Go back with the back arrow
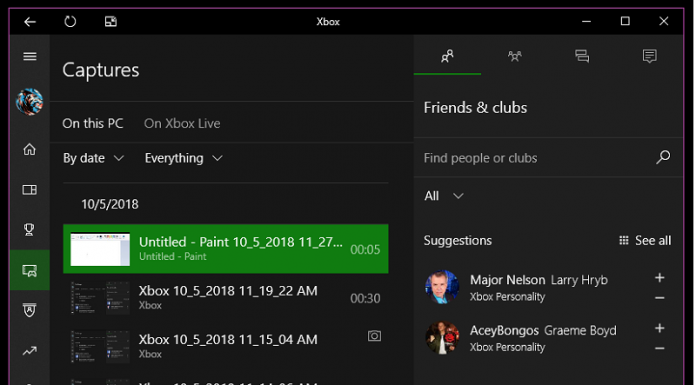Screen dimensions: 696x385 (30, 21)
